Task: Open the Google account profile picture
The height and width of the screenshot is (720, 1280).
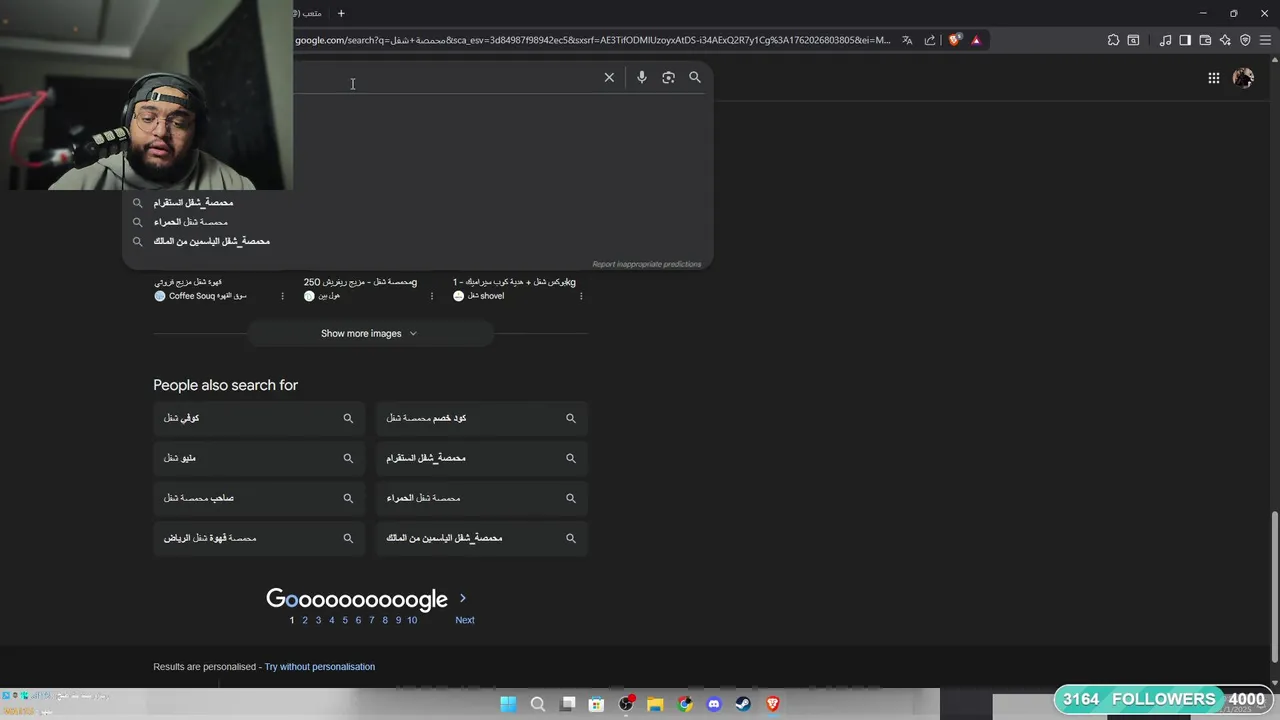Action: point(1243,78)
